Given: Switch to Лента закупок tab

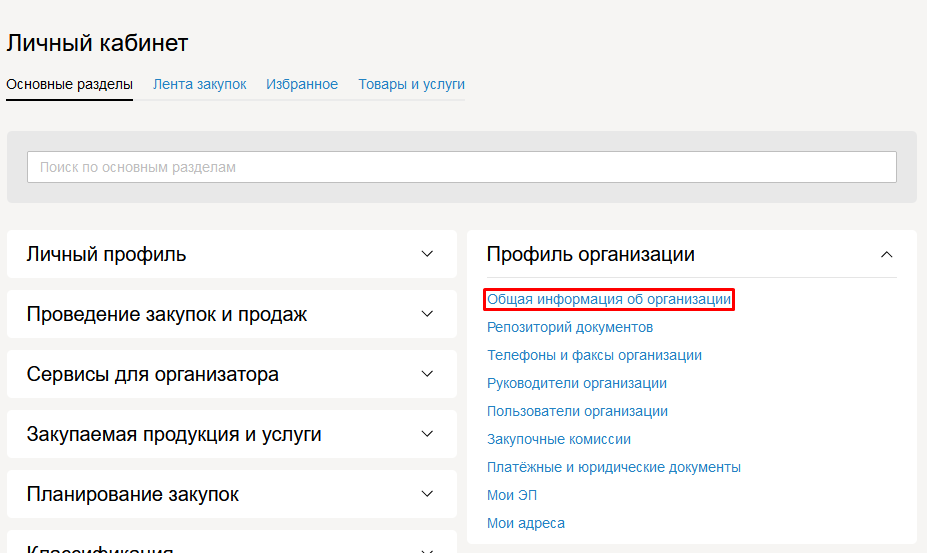Looking at the screenshot, I should pyautogui.click(x=199, y=85).
